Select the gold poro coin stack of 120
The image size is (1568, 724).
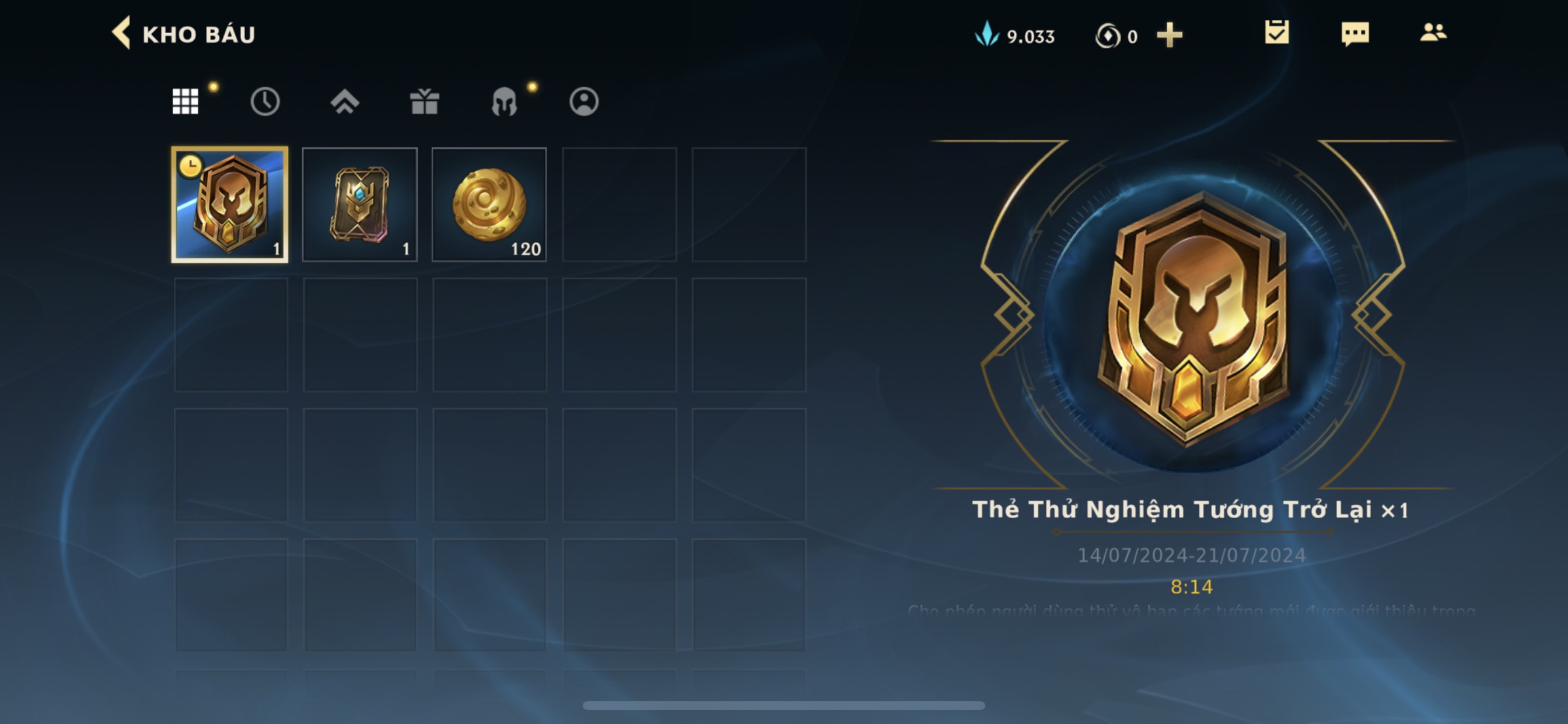(489, 205)
